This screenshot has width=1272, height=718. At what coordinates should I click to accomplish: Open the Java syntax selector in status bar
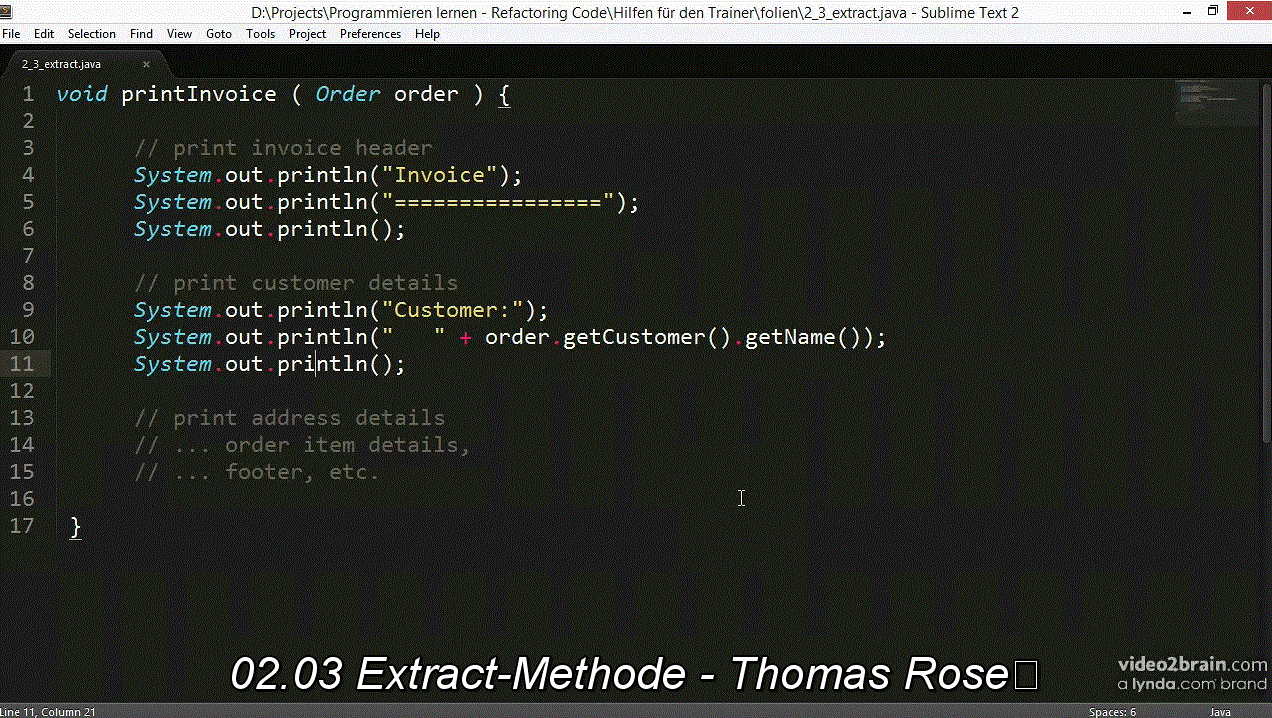(1220, 712)
